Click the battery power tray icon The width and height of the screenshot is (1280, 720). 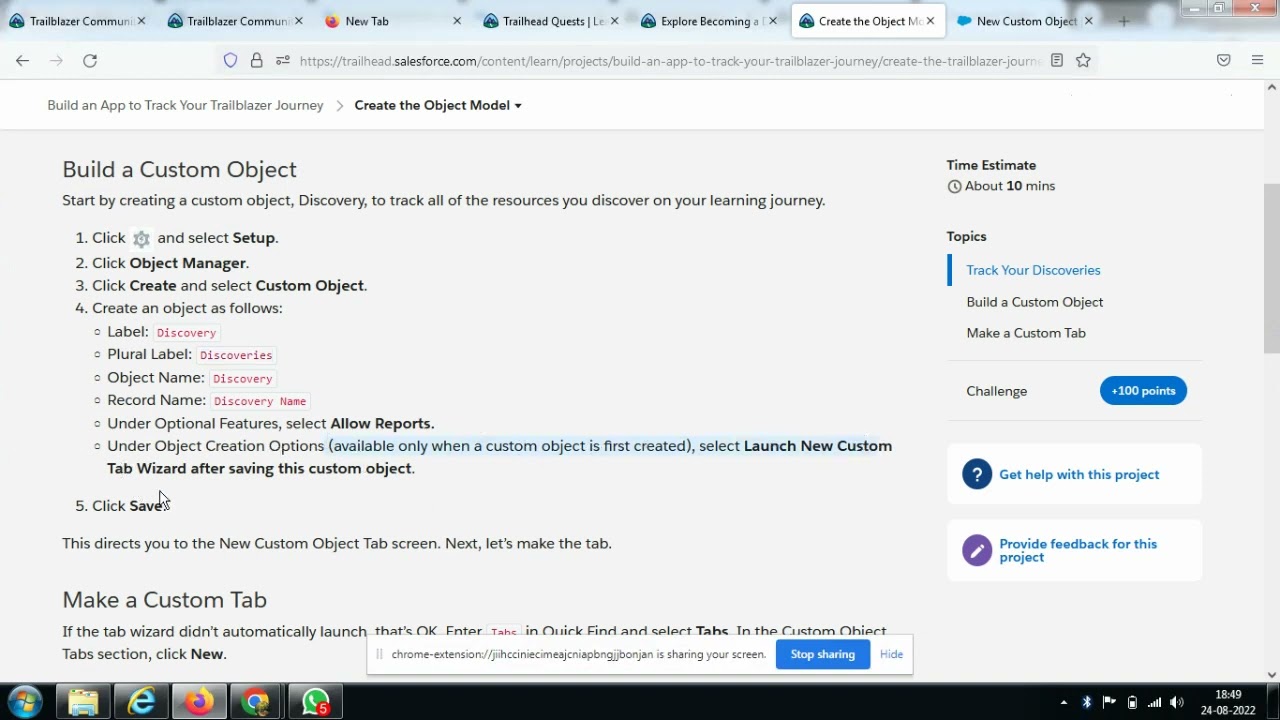[x=1132, y=702]
